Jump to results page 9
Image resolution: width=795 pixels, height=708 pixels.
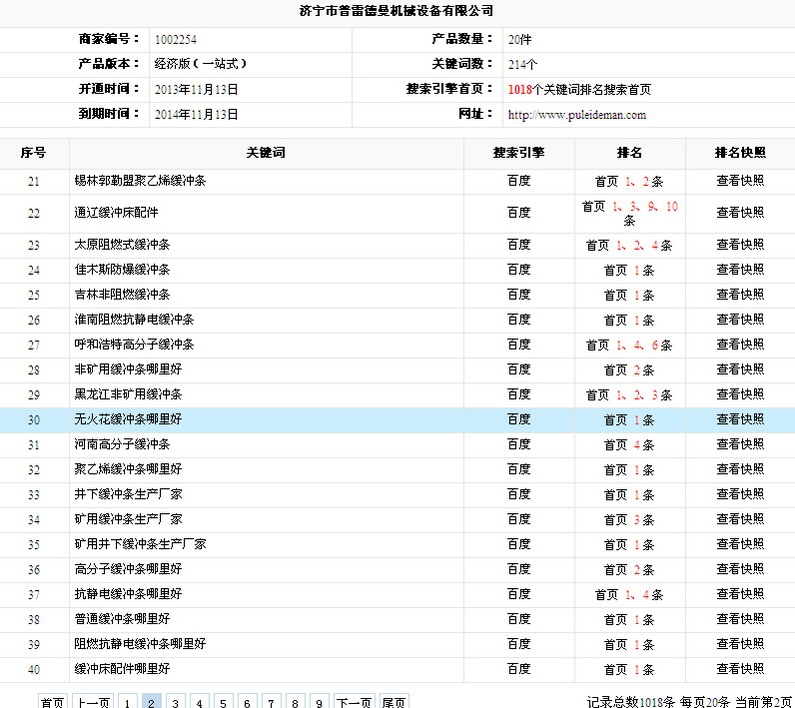point(319,702)
